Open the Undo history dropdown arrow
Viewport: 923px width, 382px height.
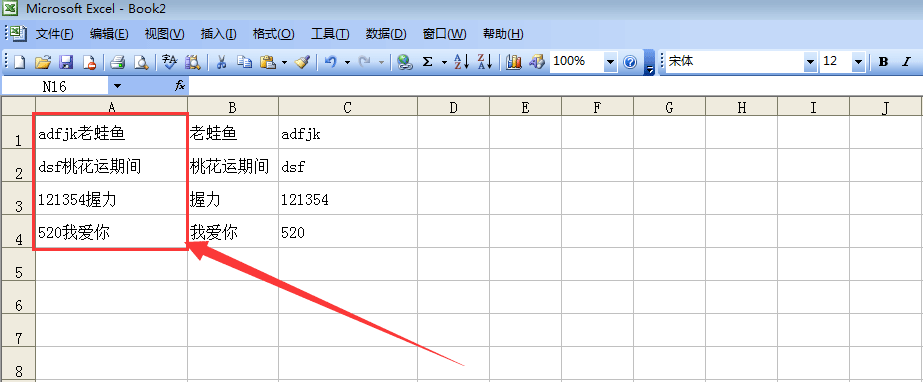pos(347,62)
